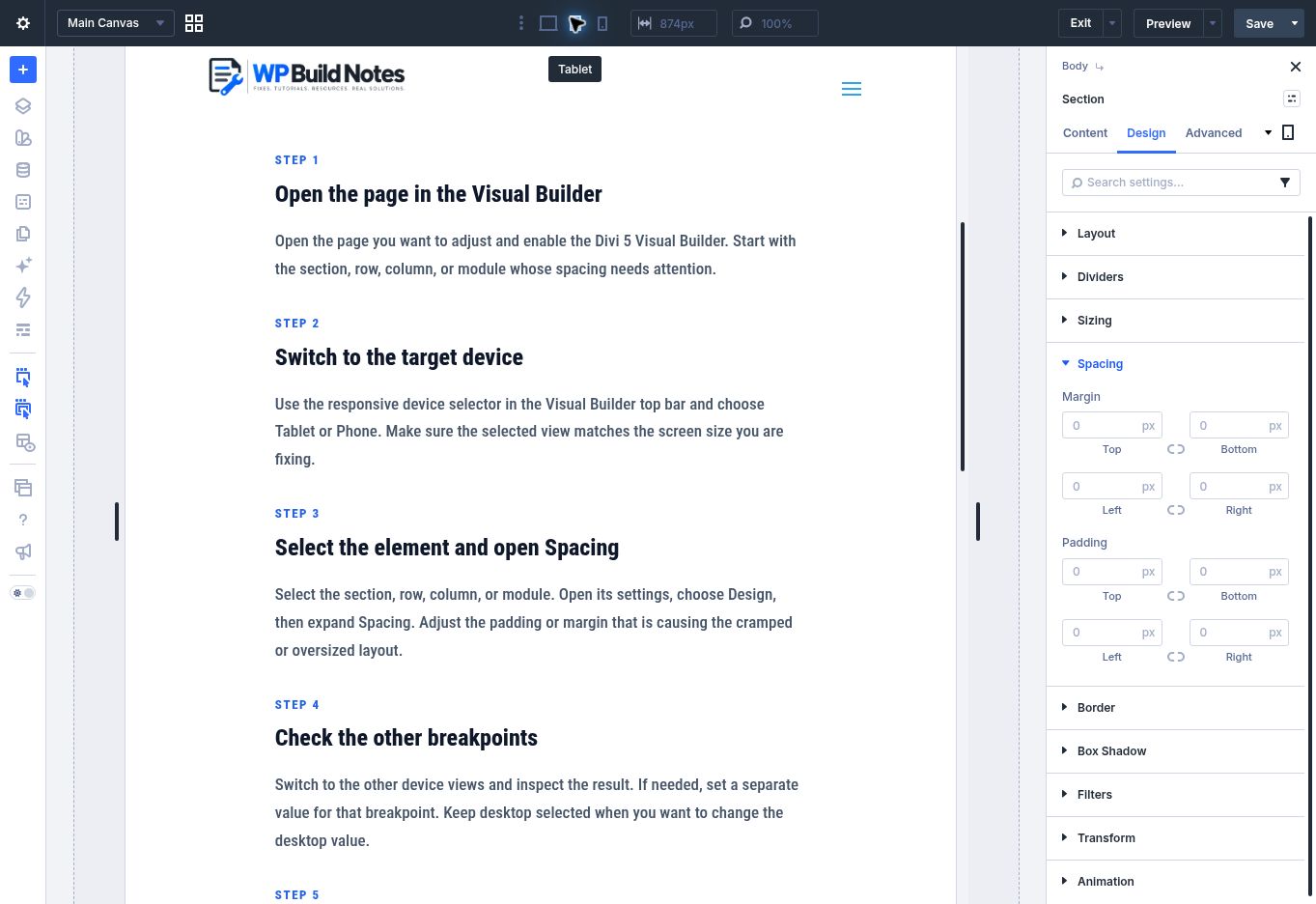Click the filter funnel in Search settings
This screenshot has height=904, width=1316.
(x=1285, y=183)
